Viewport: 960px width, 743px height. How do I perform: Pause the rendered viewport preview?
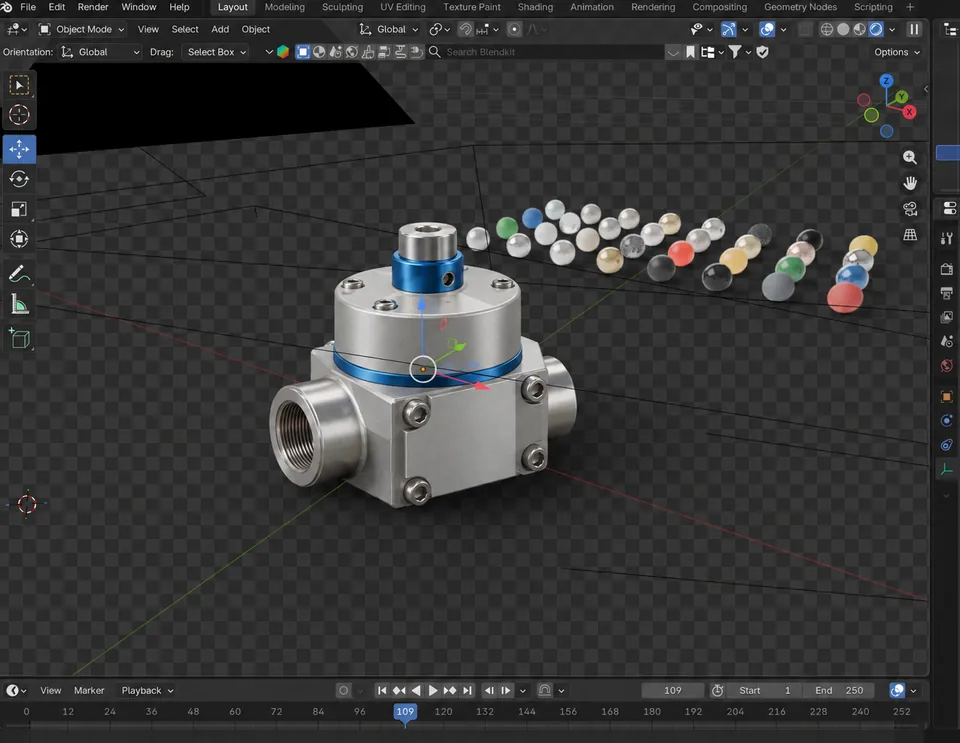click(x=913, y=29)
